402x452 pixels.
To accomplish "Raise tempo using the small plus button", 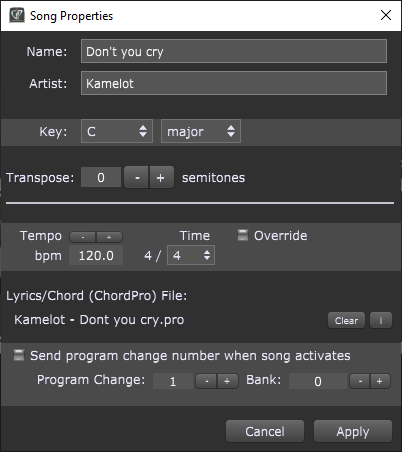I will pyautogui.click(x=109, y=237).
